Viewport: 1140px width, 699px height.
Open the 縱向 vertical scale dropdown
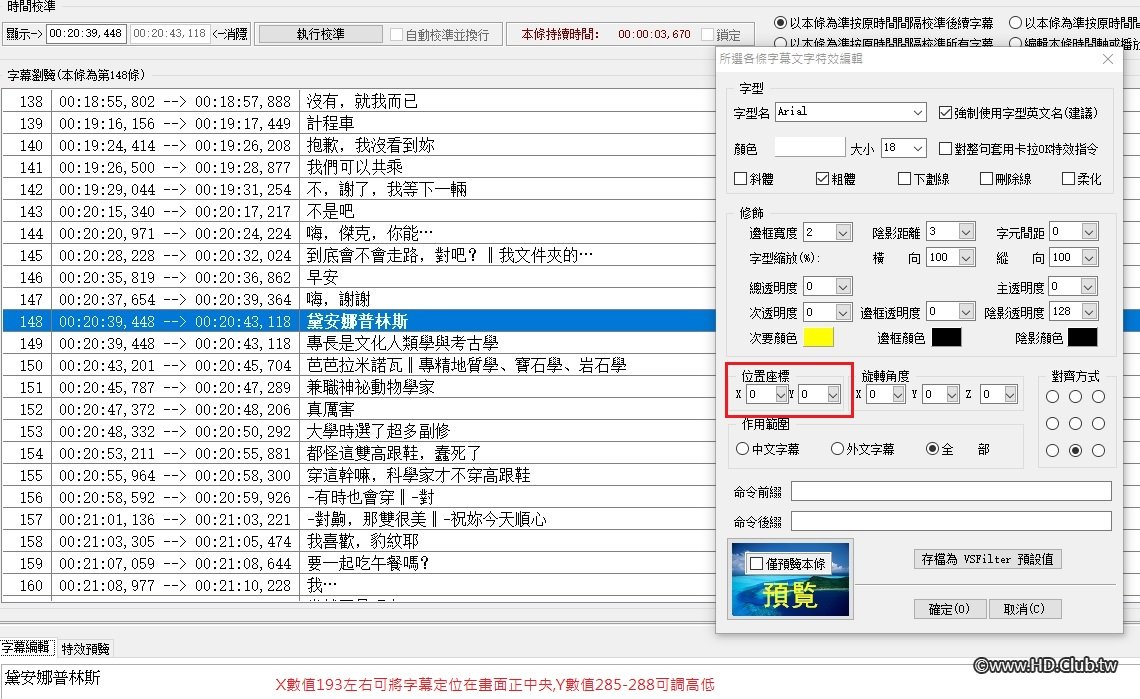tap(1088, 257)
